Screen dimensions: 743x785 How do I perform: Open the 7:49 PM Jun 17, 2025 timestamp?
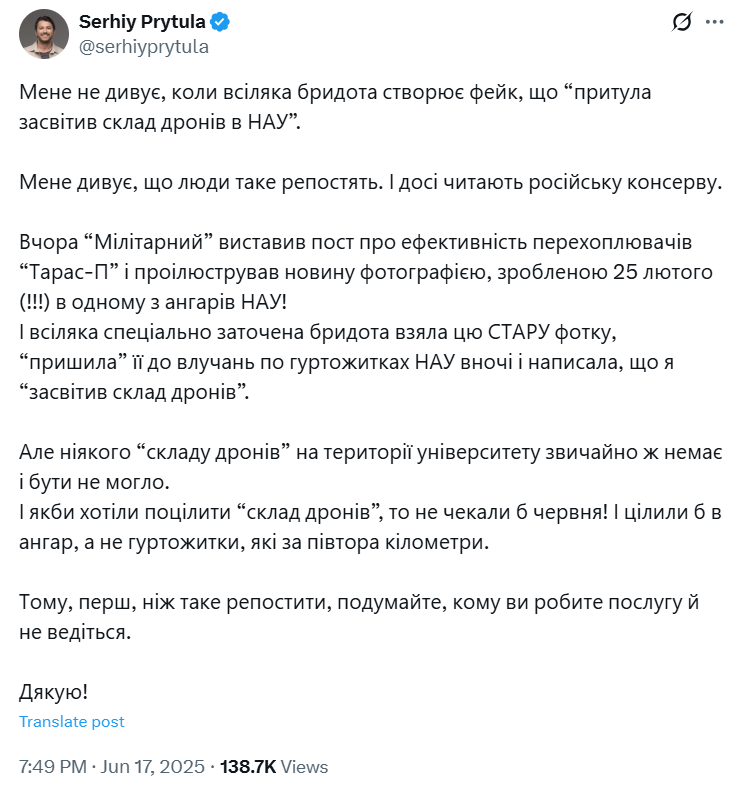pos(112,767)
